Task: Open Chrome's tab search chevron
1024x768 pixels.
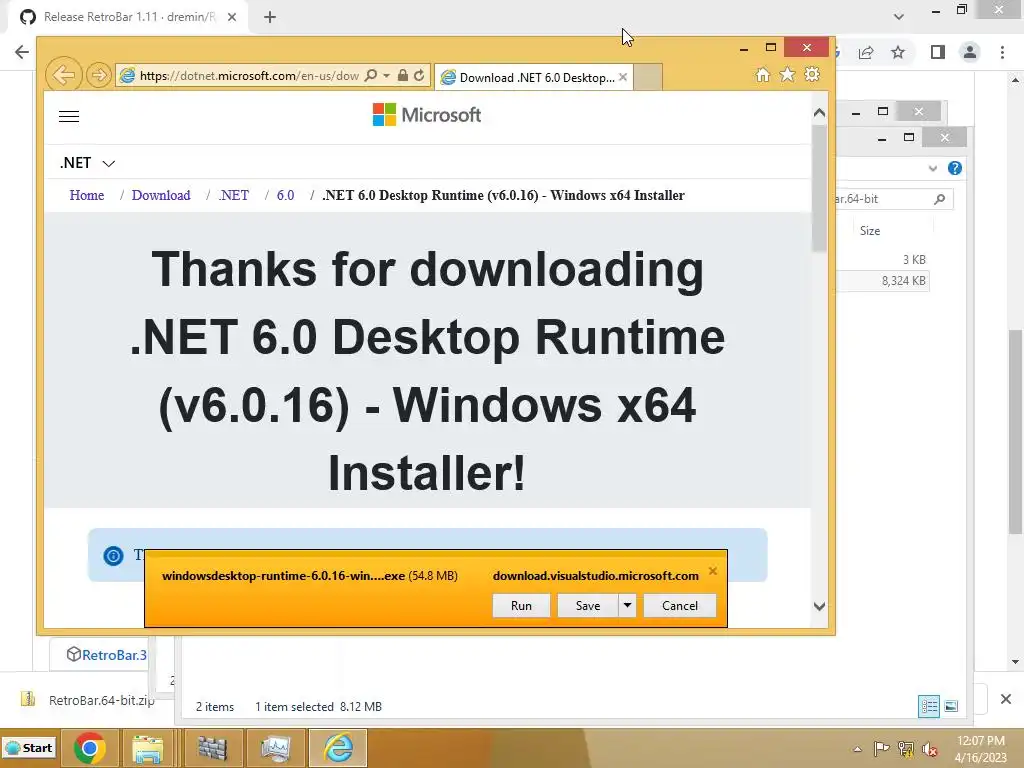Action: click(x=899, y=17)
